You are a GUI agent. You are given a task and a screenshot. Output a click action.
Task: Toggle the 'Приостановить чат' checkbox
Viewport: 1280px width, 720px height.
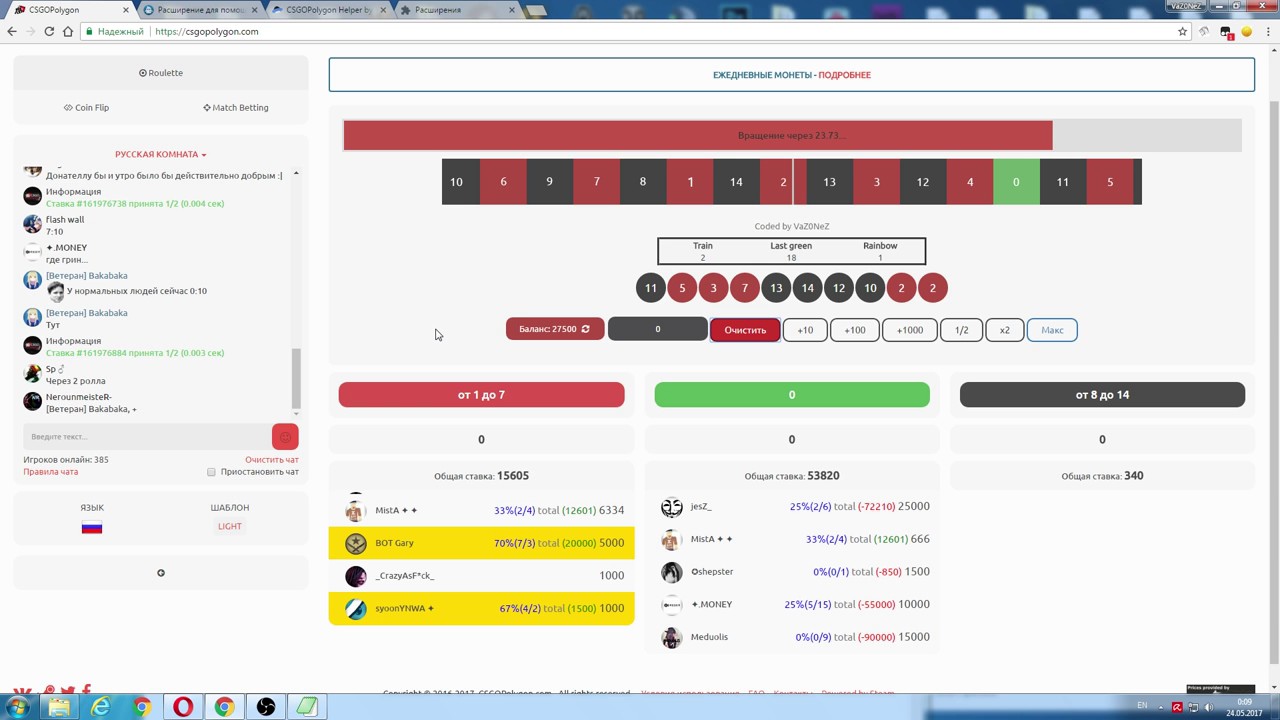pyautogui.click(x=211, y=472)
